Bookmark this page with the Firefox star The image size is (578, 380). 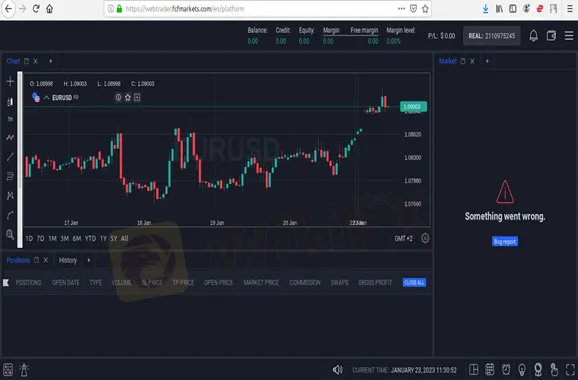(425, 9)
